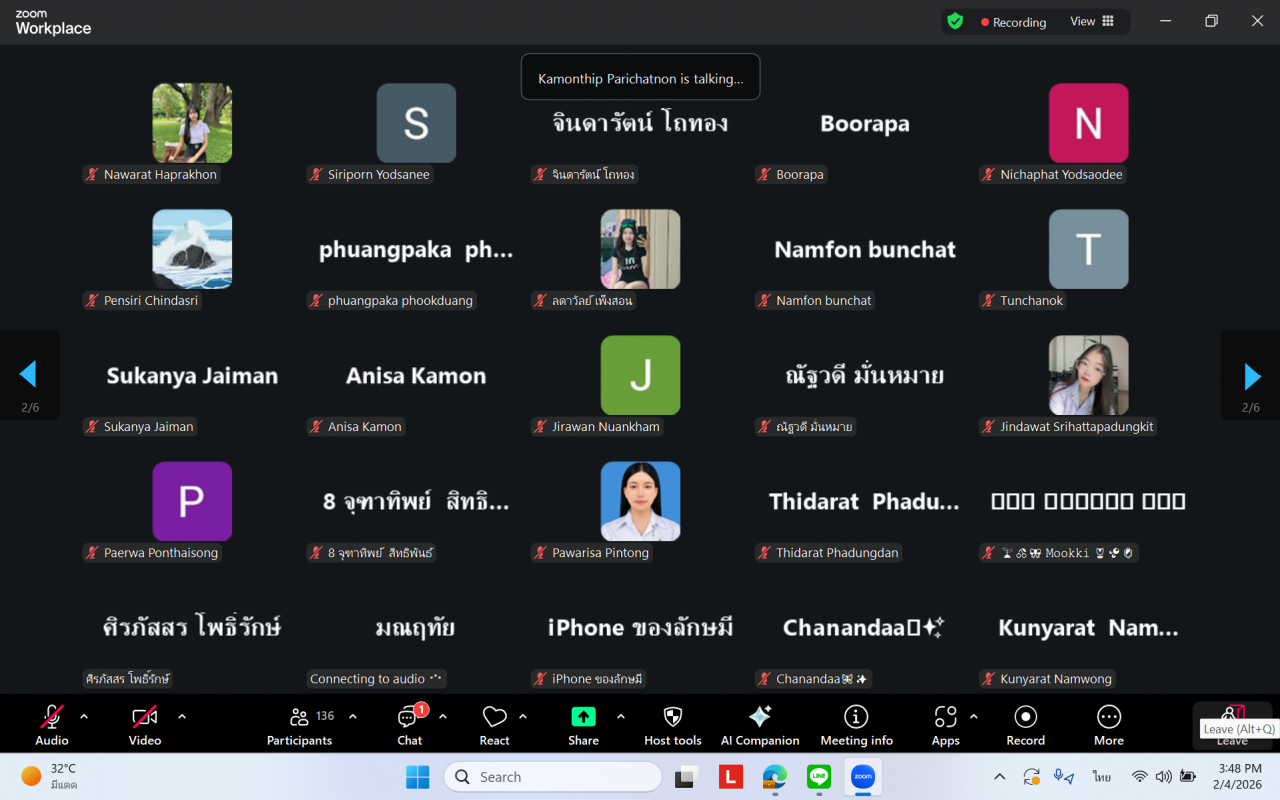Open the Chat panel
Viewport: 1280px width, 800px height.
[x=409, y=724]
